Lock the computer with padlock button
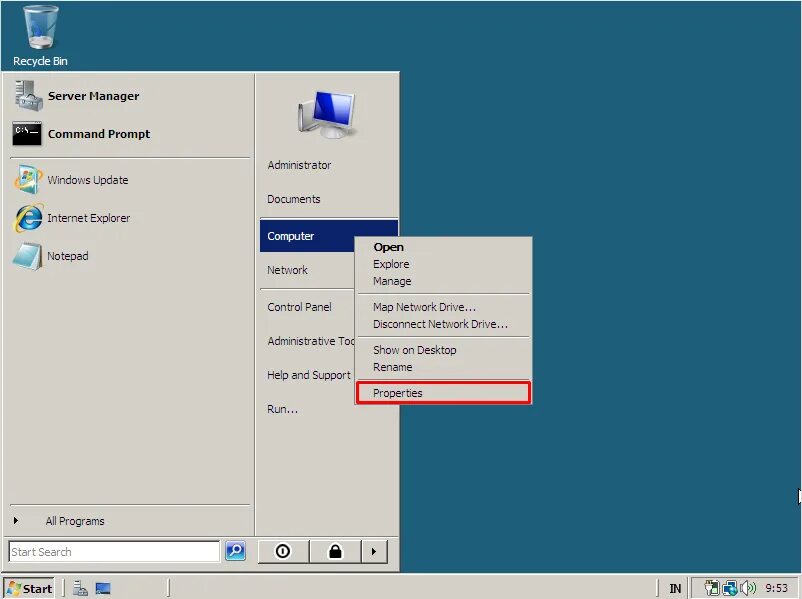Screen dimensions: 802x599 [x=336, y=551]
